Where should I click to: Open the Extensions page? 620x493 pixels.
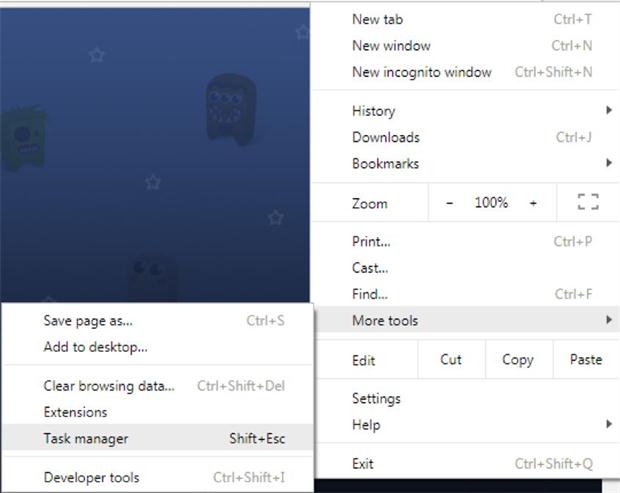pos(157,412)
